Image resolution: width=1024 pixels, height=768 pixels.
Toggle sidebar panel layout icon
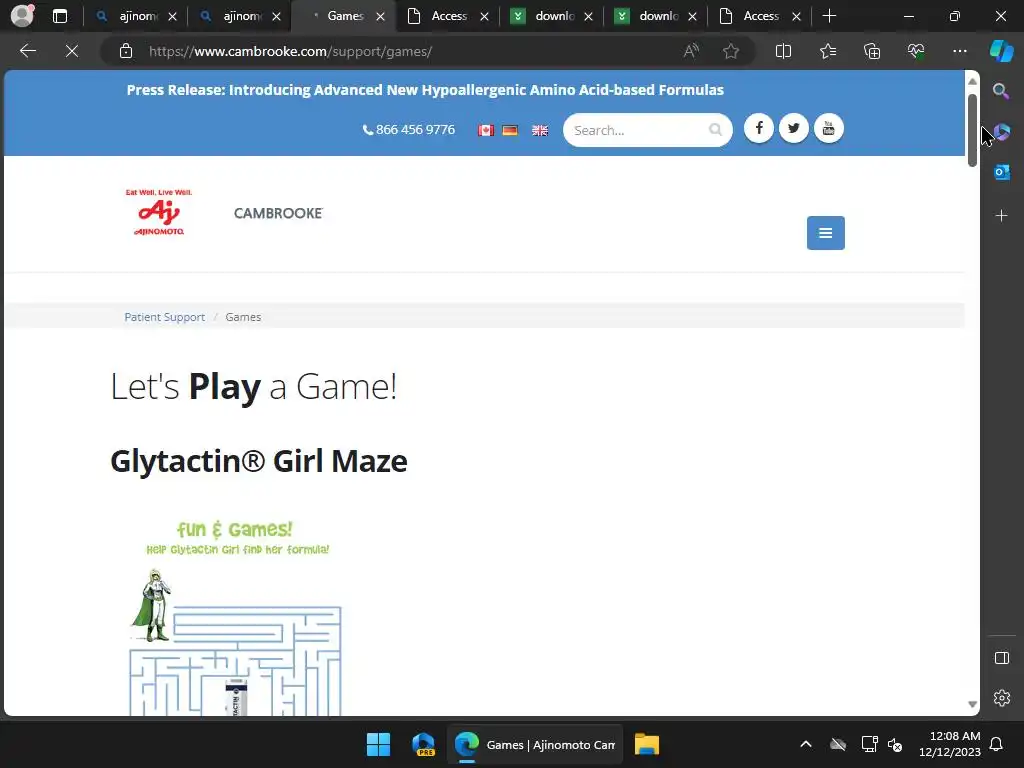1001,658
